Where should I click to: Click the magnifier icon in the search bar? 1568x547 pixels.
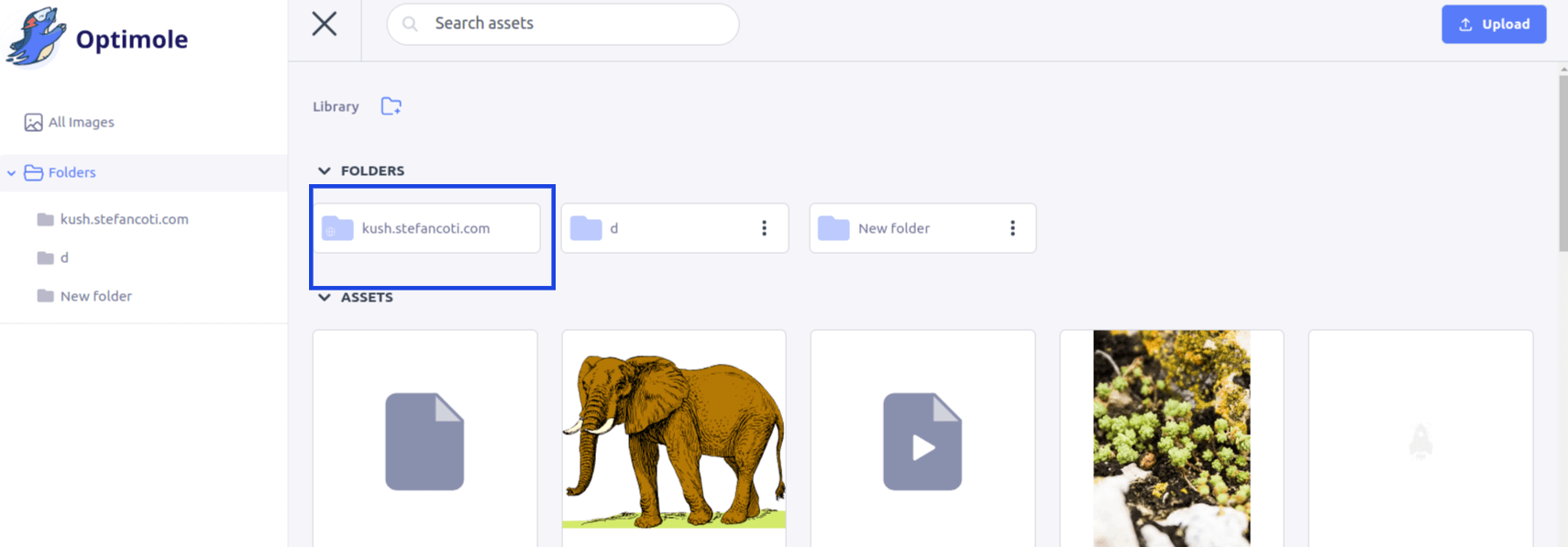point(410,24)
